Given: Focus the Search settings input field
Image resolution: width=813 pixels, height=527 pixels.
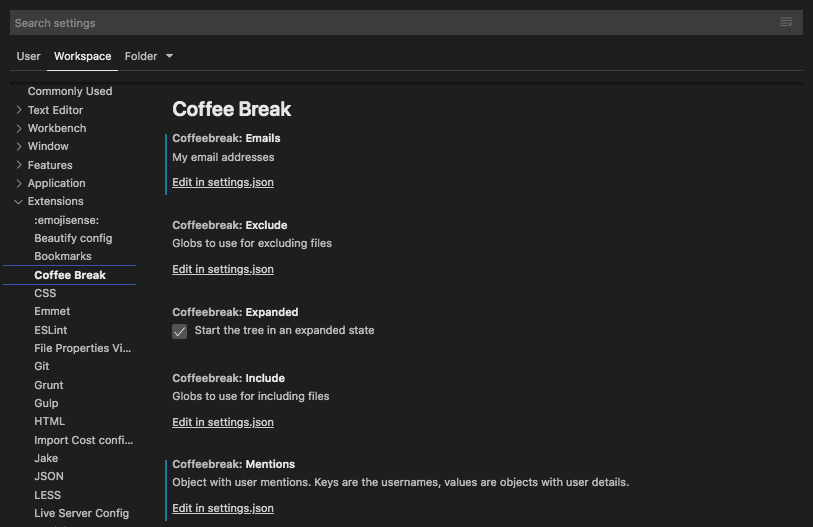Looking at the screenshot, I should click(394, 23).
